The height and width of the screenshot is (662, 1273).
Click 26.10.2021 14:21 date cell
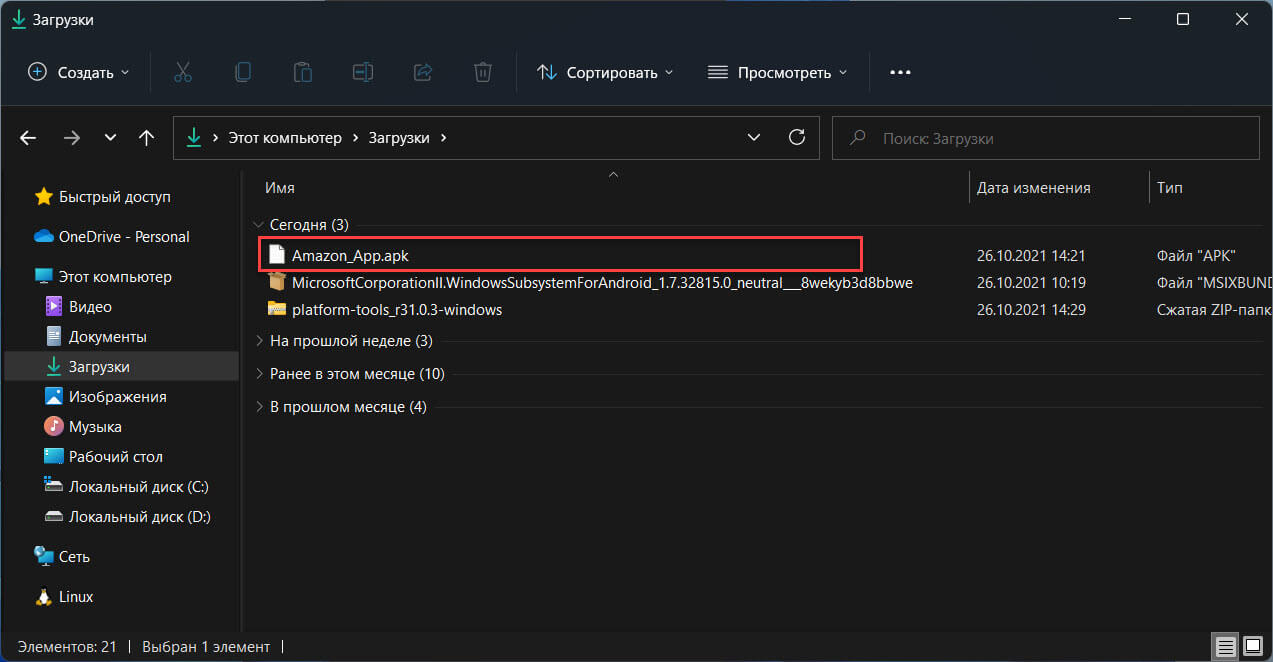tap(1031, 256)
